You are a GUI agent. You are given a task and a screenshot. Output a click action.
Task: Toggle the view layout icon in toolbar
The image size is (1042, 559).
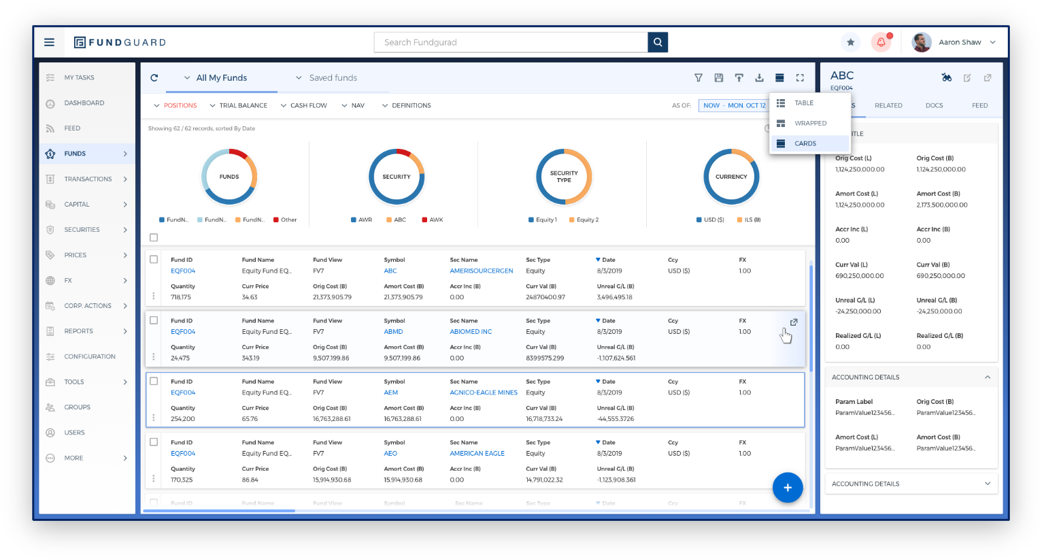click(780, 78)
